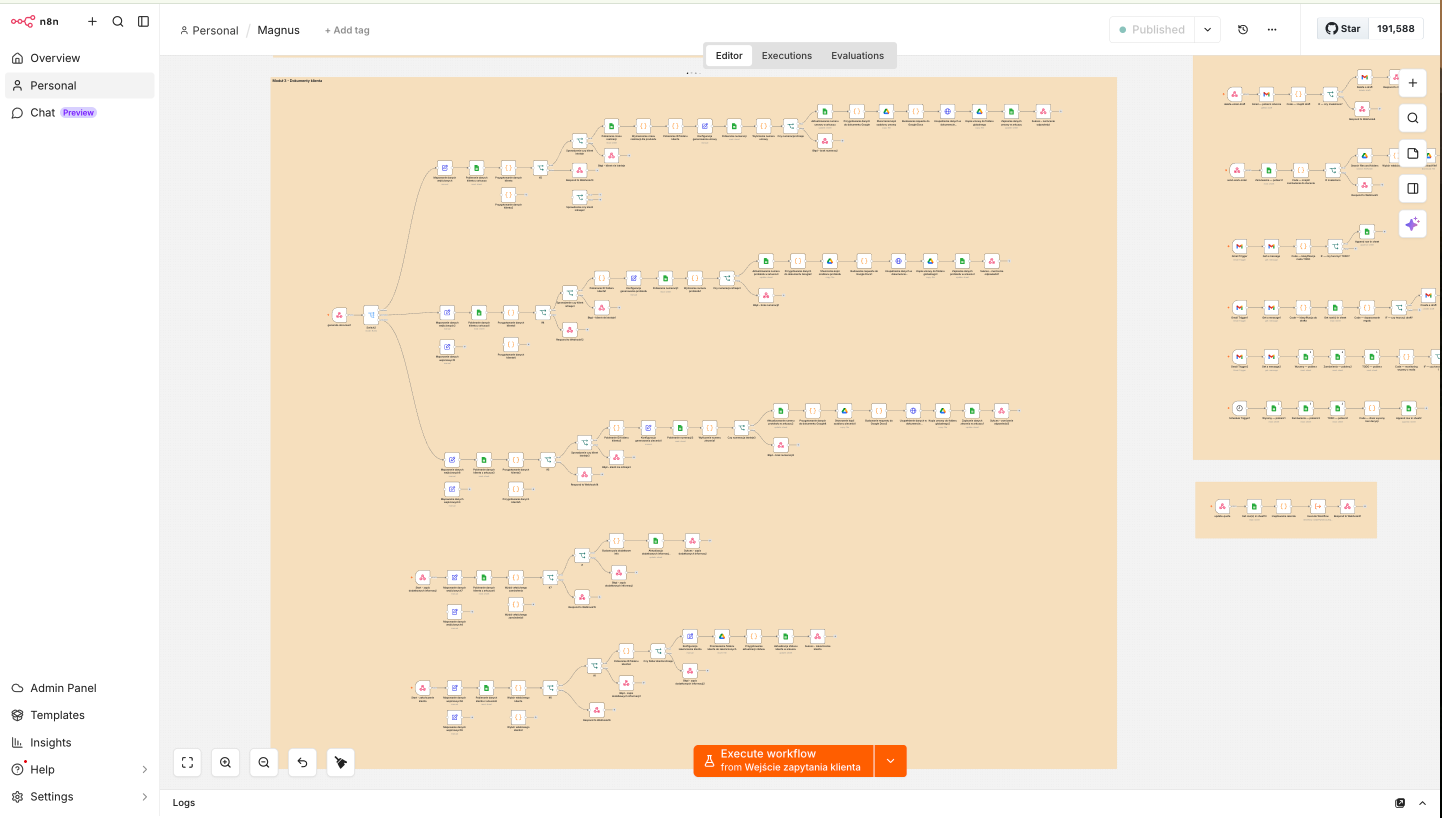Open the Overview page
Screen dimensions: 1442x818
click(80, 58)
